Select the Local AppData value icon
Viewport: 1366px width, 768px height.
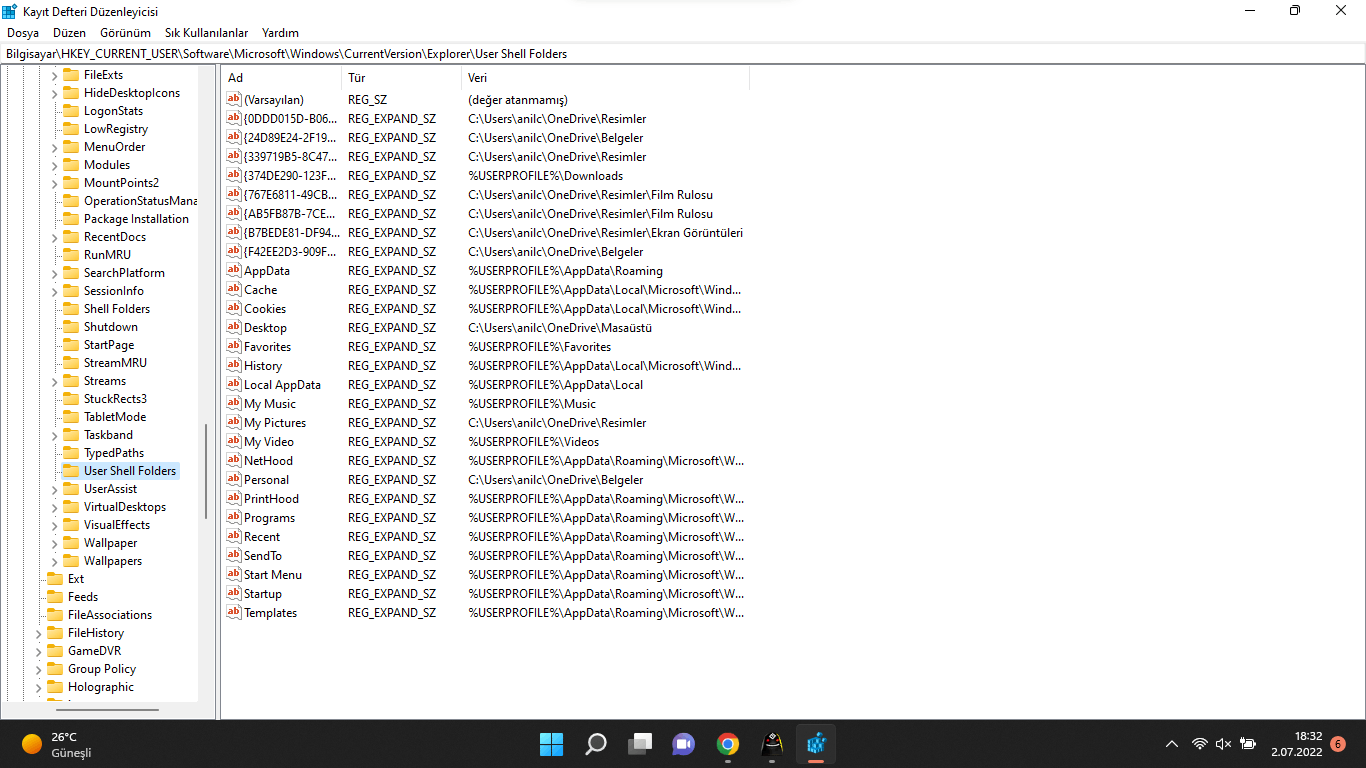click(234, 384)
